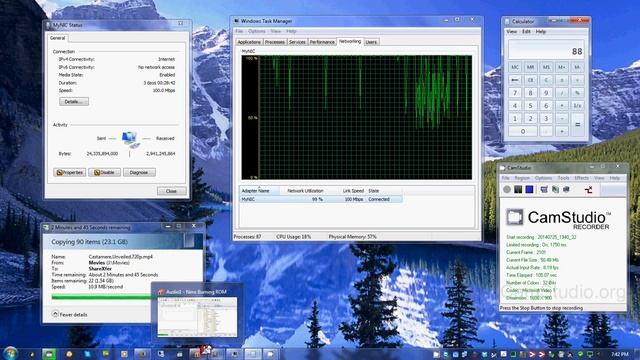
Task: Click the Disable button in MyNIC Status
Action: [x=104, y=172]
